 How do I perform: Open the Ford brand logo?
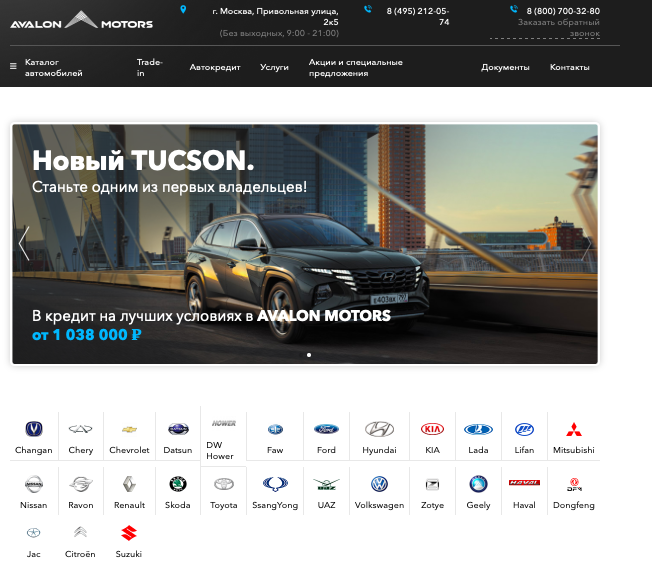[x=326, y=429]
